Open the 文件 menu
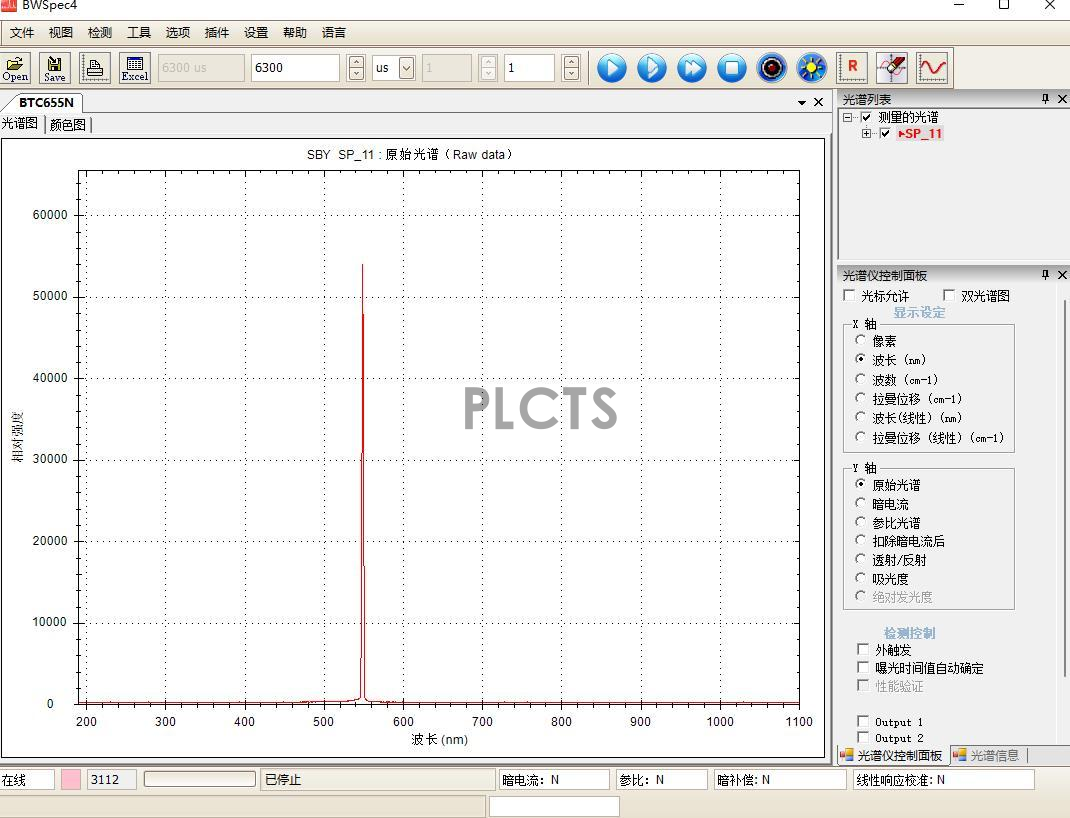 (x=22, y=33)
